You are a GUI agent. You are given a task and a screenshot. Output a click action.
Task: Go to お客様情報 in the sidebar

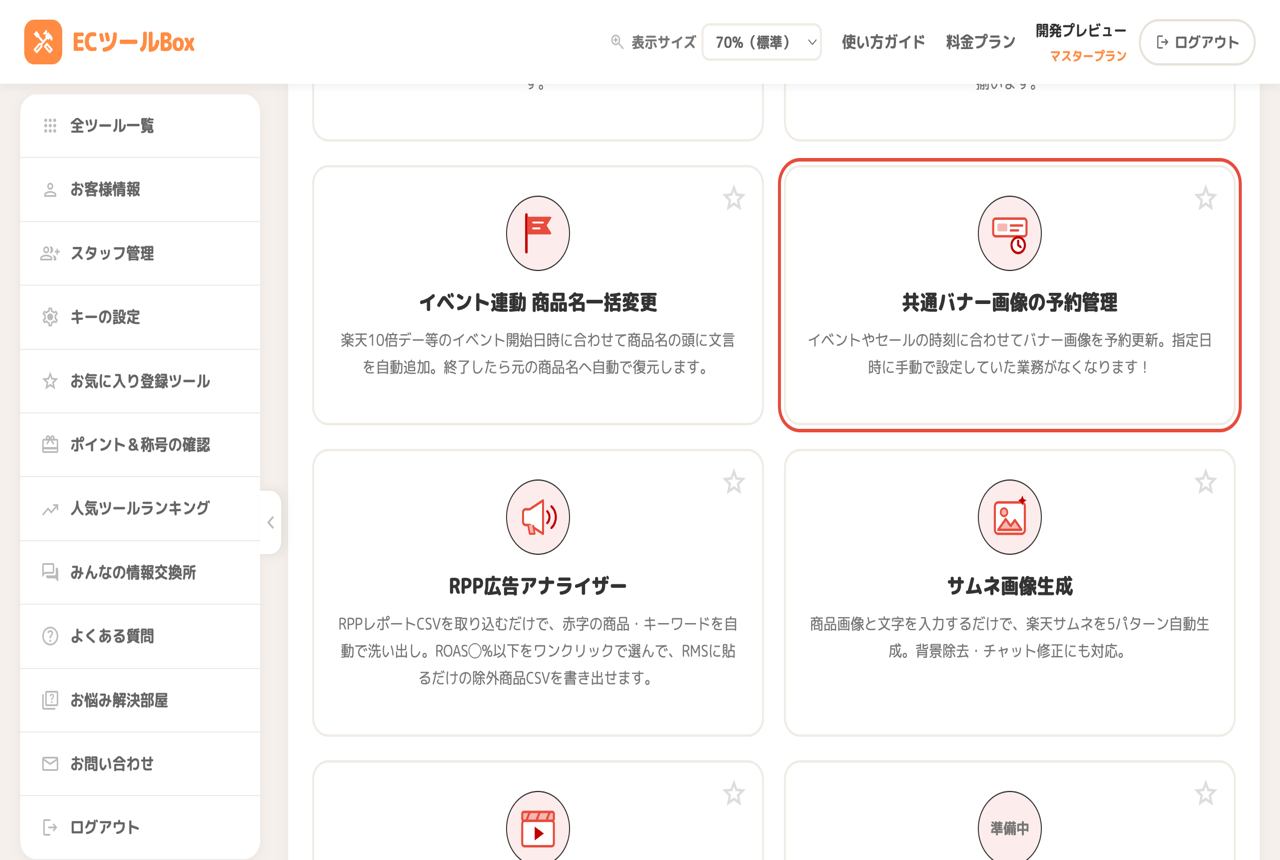tap(140, 190)
